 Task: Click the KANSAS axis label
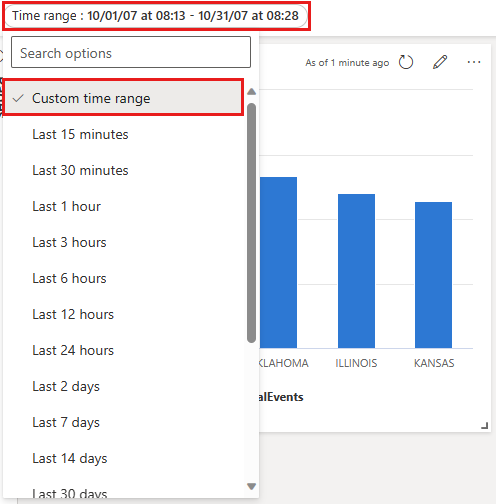(434, 363)
